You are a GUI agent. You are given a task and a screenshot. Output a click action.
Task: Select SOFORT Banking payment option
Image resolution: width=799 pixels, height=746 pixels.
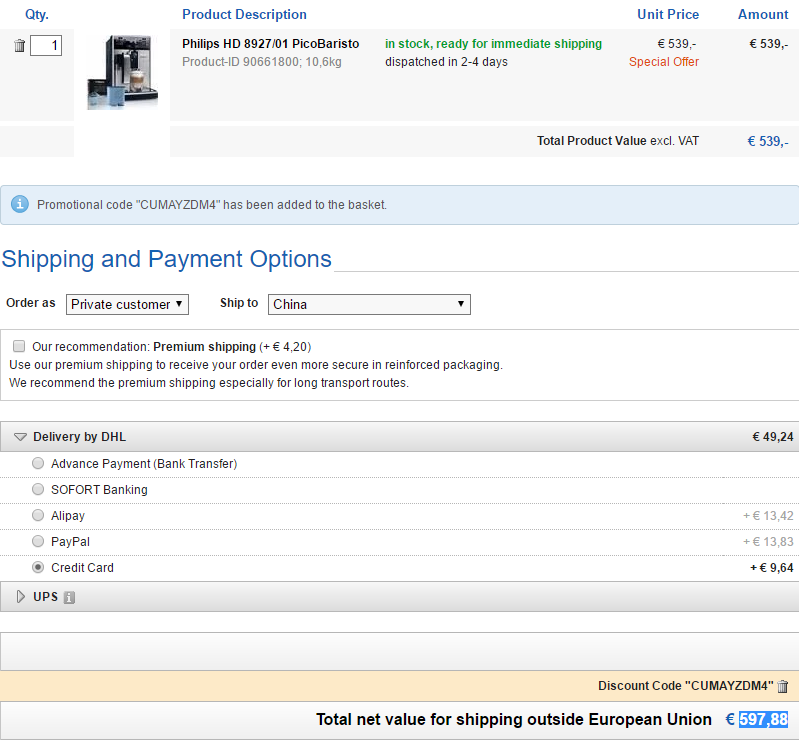click(38, 489)
